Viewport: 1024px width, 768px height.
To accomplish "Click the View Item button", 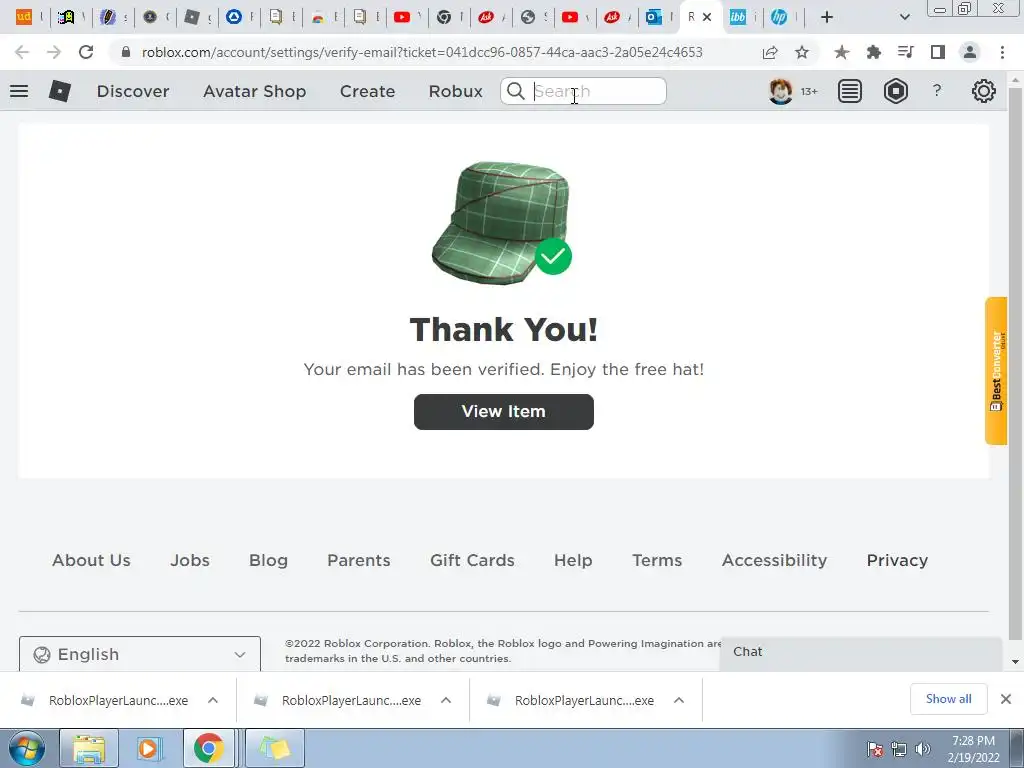I will pyautogui.click(x=504, y=411).
